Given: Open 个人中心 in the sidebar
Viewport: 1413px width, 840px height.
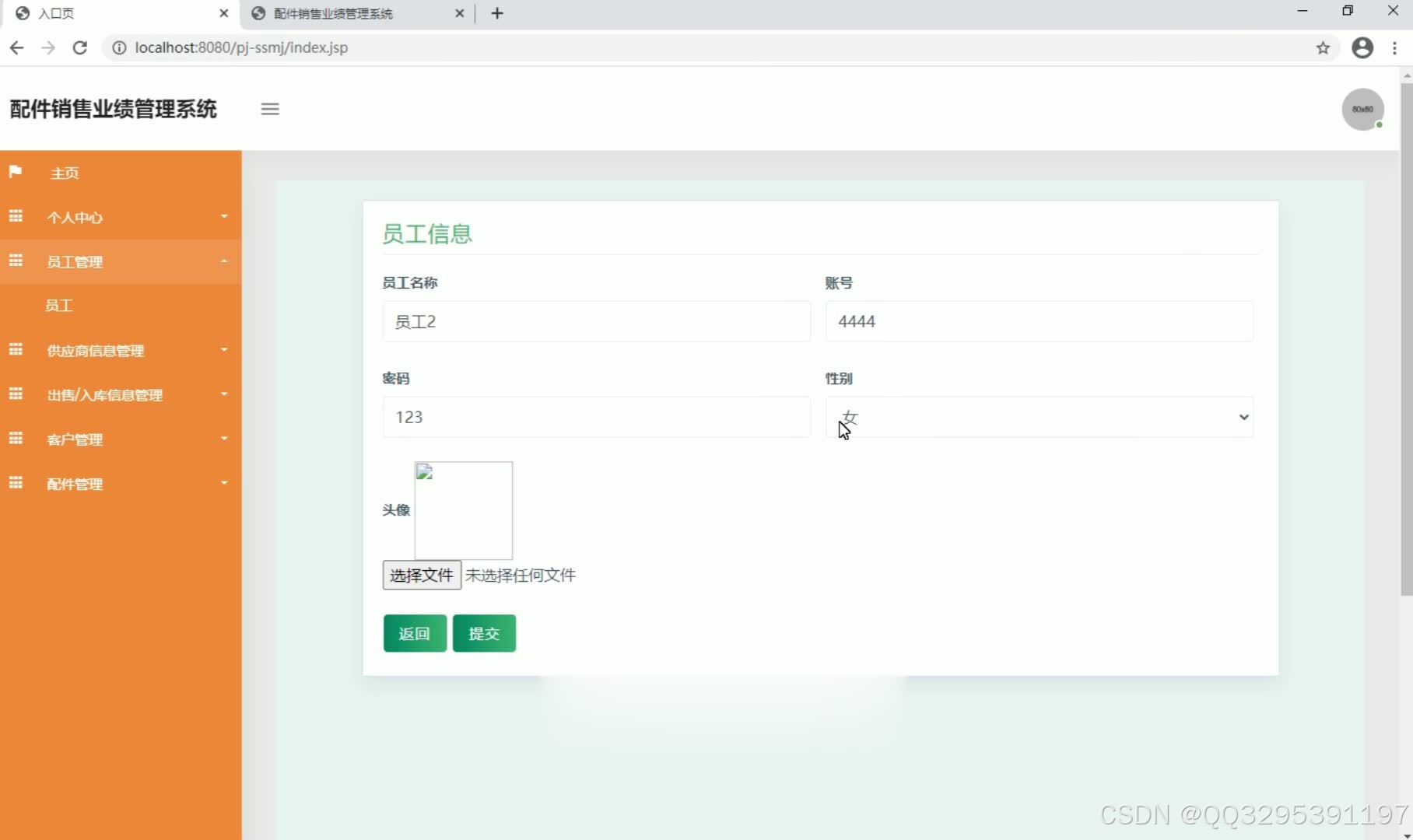Looking at the screenshot, I should pos(121,217).
